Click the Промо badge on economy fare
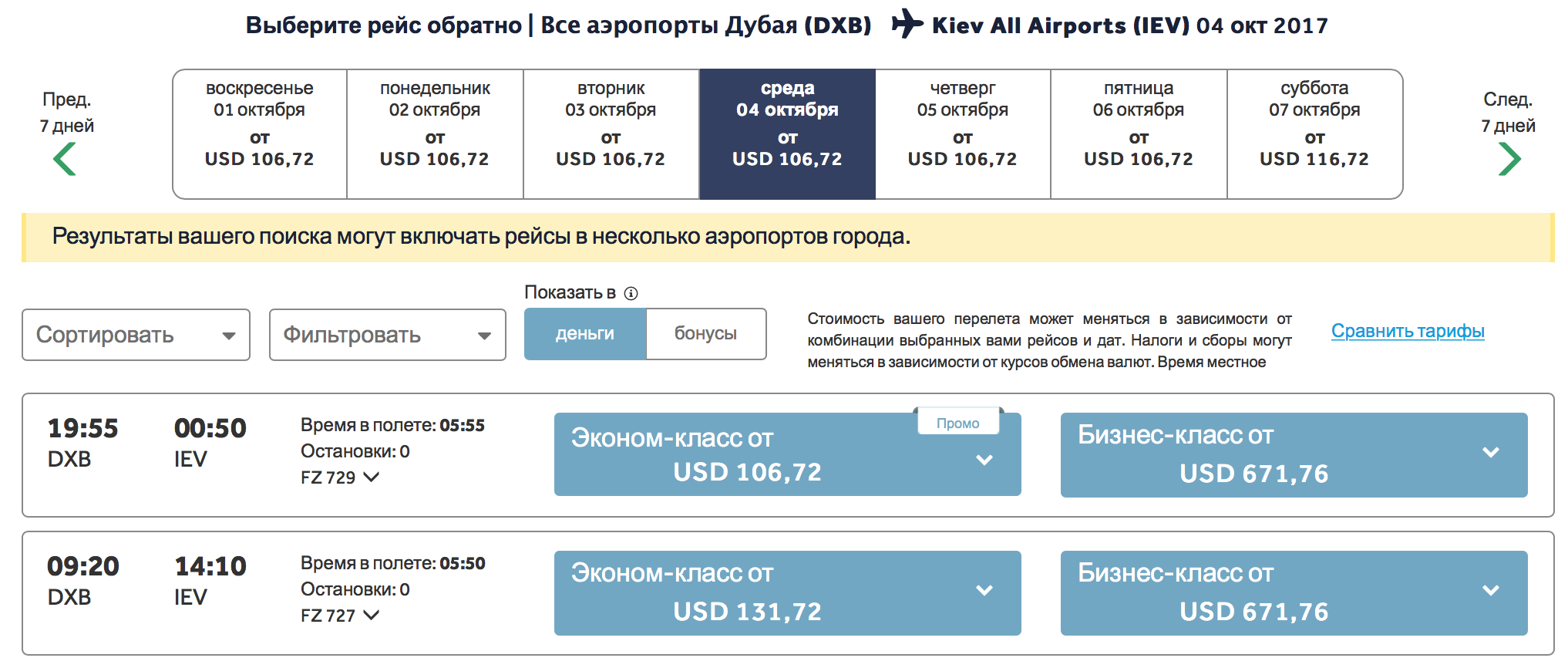 pos(957,423)
